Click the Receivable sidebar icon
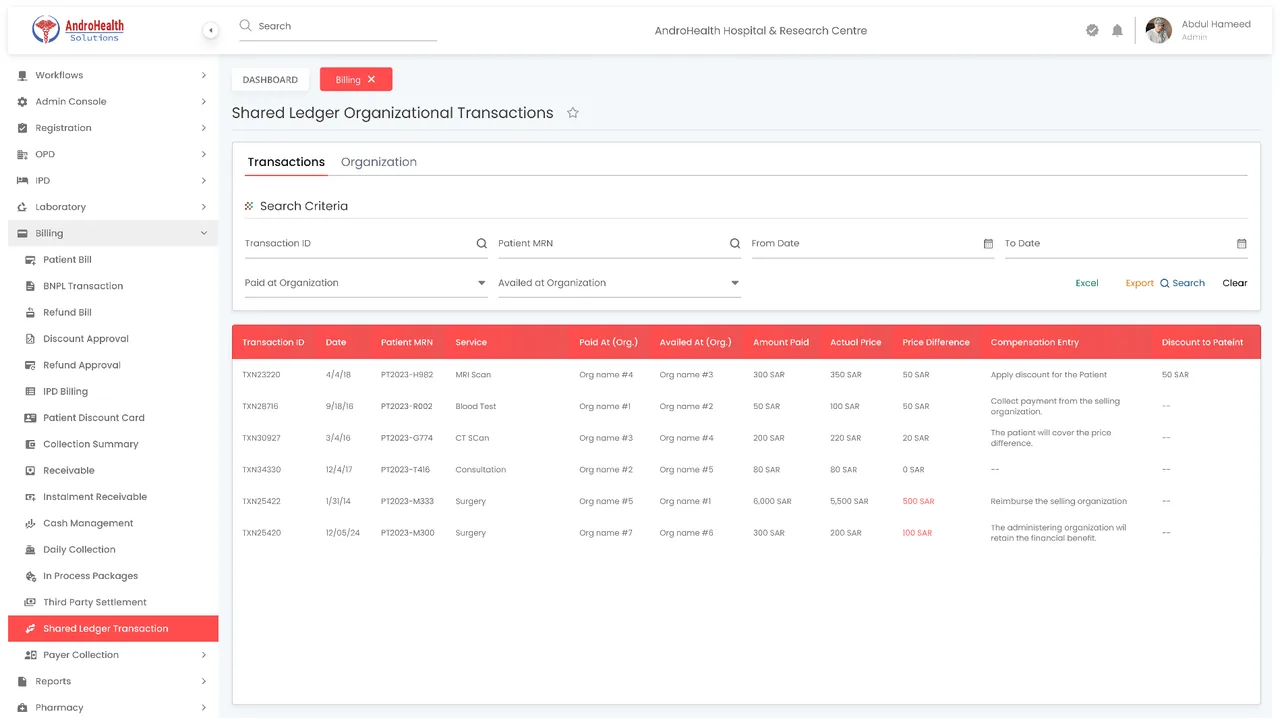 click(30, 471)
